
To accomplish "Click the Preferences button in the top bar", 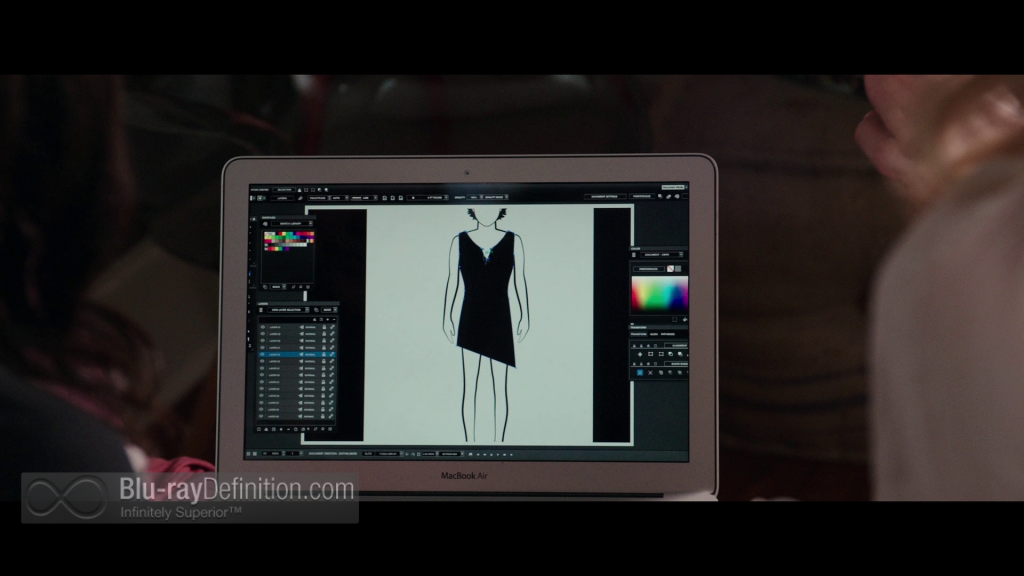I will [x=642, y=197].
